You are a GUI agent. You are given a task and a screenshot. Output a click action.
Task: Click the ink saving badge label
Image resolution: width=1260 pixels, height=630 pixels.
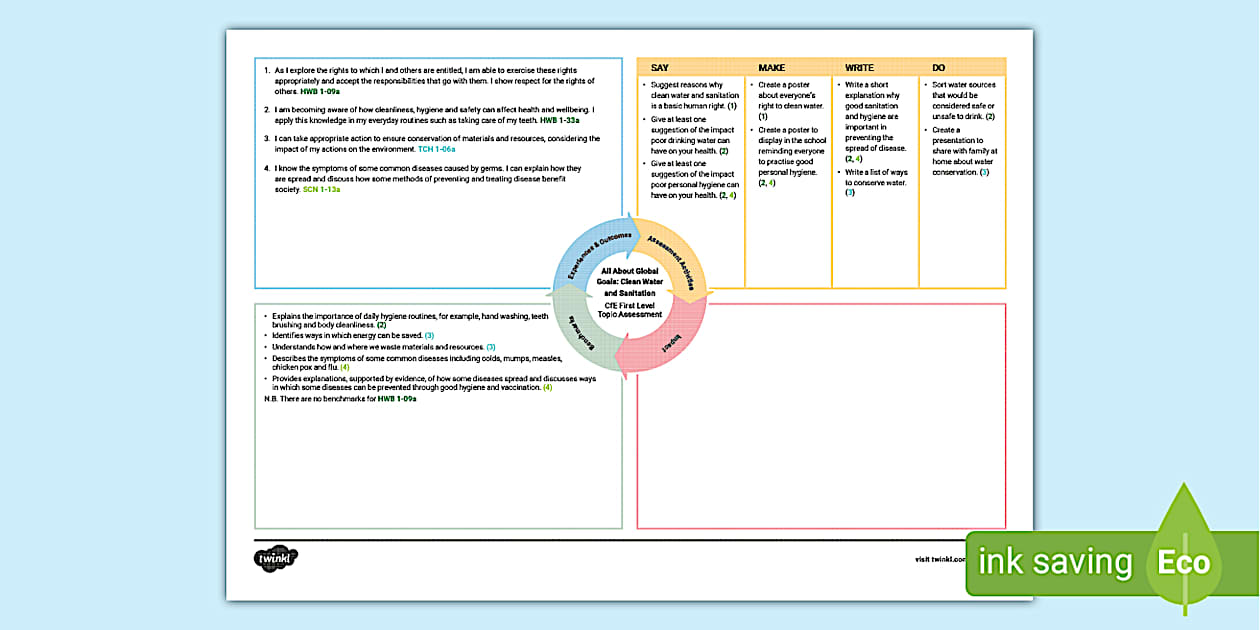(1055, 562)
